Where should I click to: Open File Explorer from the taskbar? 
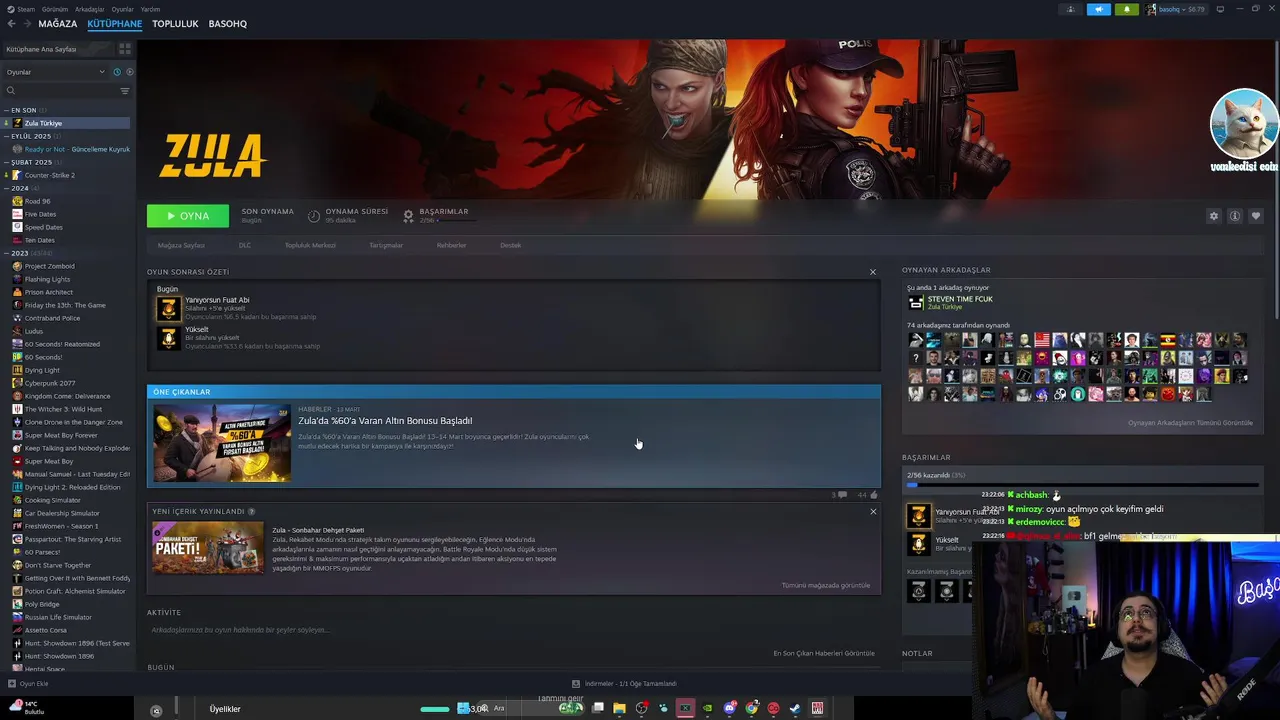click(x=619, y=708)
